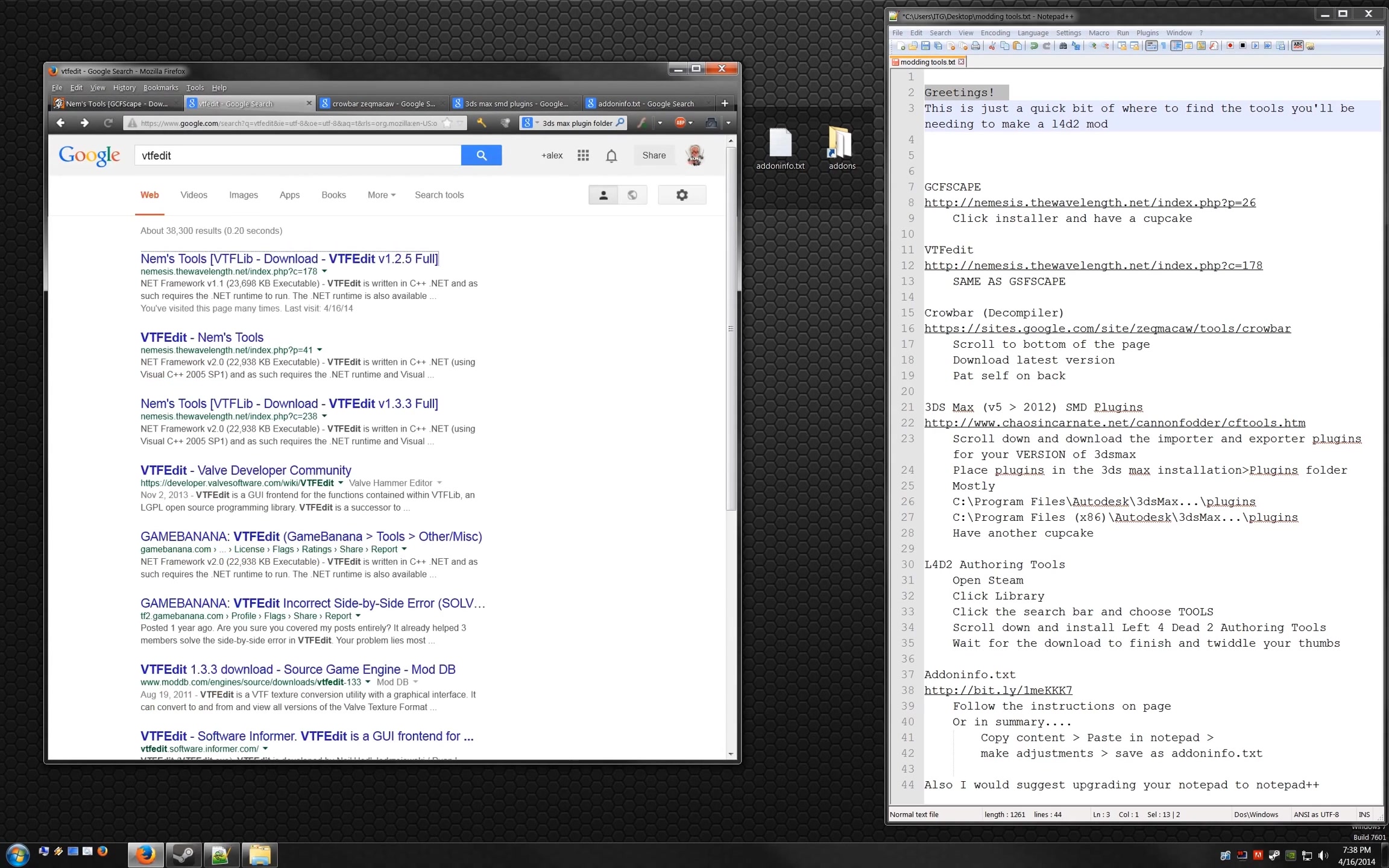Viewport: 1389px width, 868px height.
Task: Open the Adblock Plus dropdown arrow
Action: point(691,123)
